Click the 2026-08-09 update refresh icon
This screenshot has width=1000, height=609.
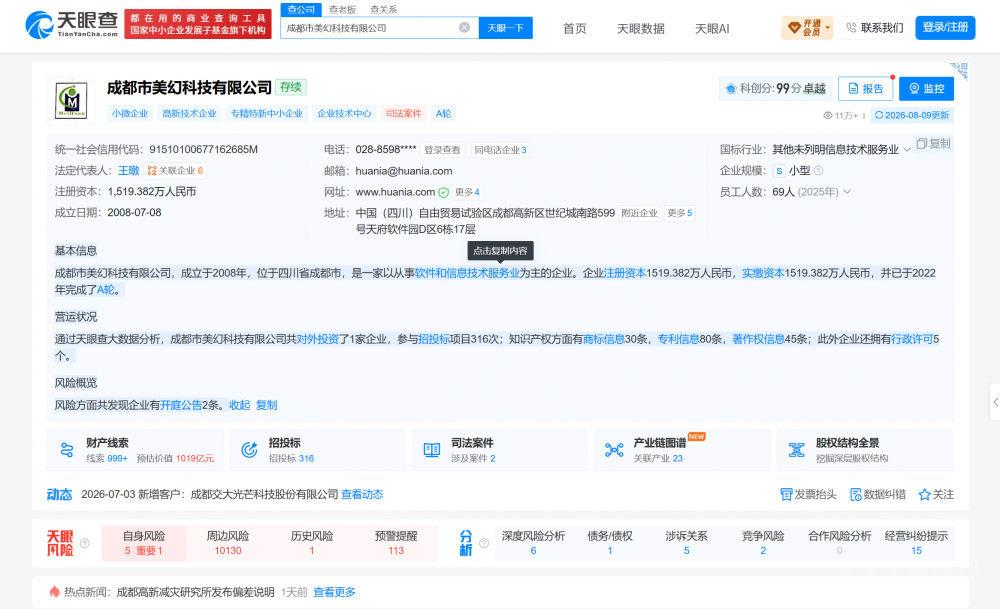point(879,115)
